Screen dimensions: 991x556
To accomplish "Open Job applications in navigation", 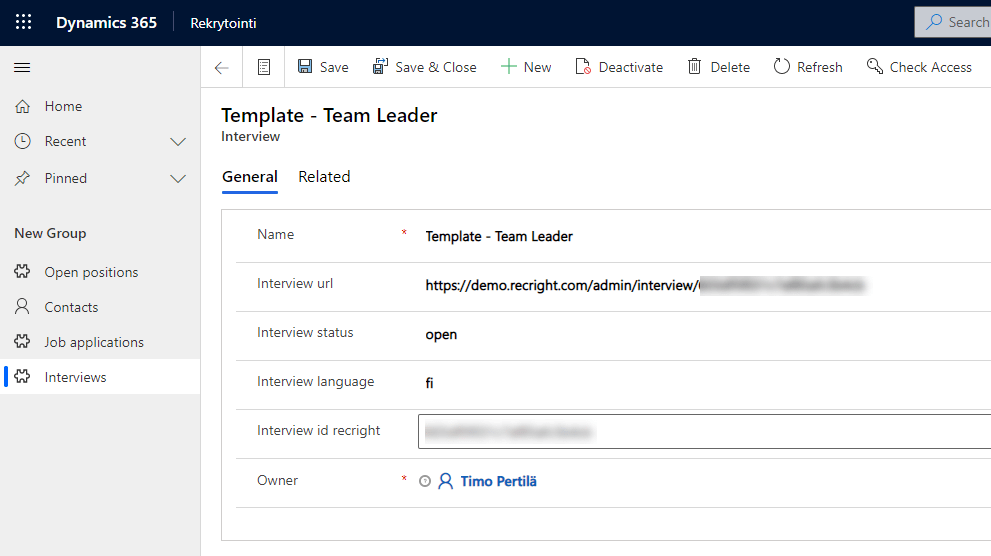I will coord(94,342).
